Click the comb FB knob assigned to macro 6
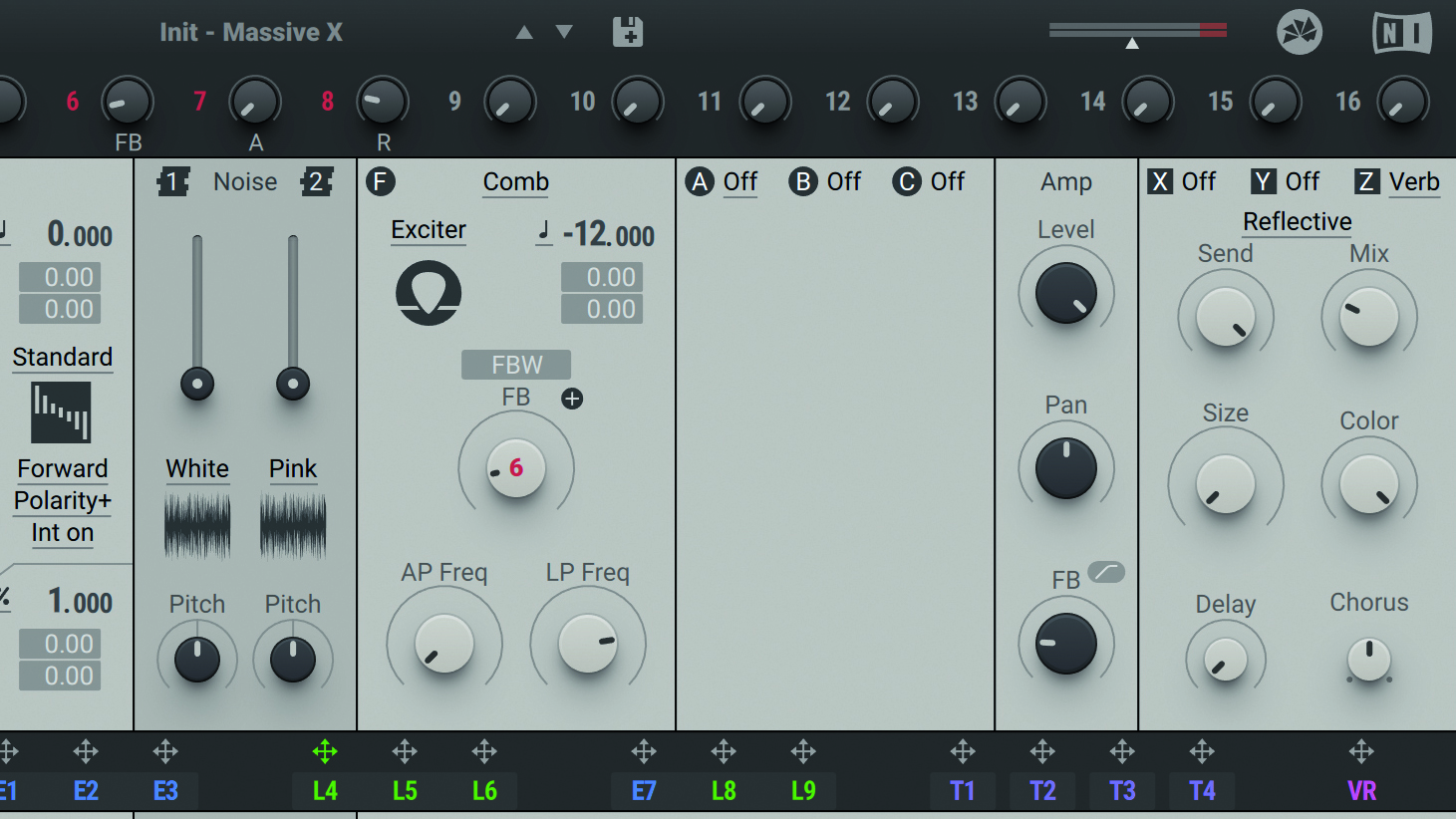1456x819 pixels. [516, 468]
